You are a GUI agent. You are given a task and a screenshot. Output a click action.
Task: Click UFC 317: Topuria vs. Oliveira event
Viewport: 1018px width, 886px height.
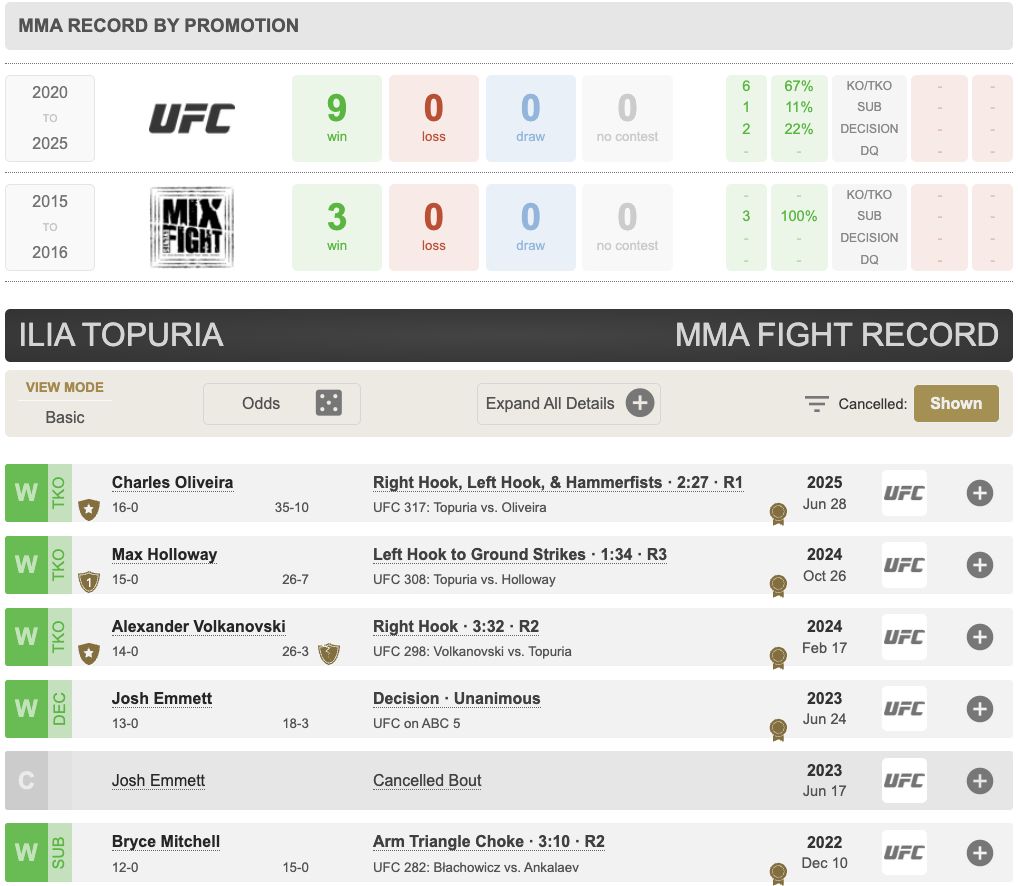[x=460, y=508]
